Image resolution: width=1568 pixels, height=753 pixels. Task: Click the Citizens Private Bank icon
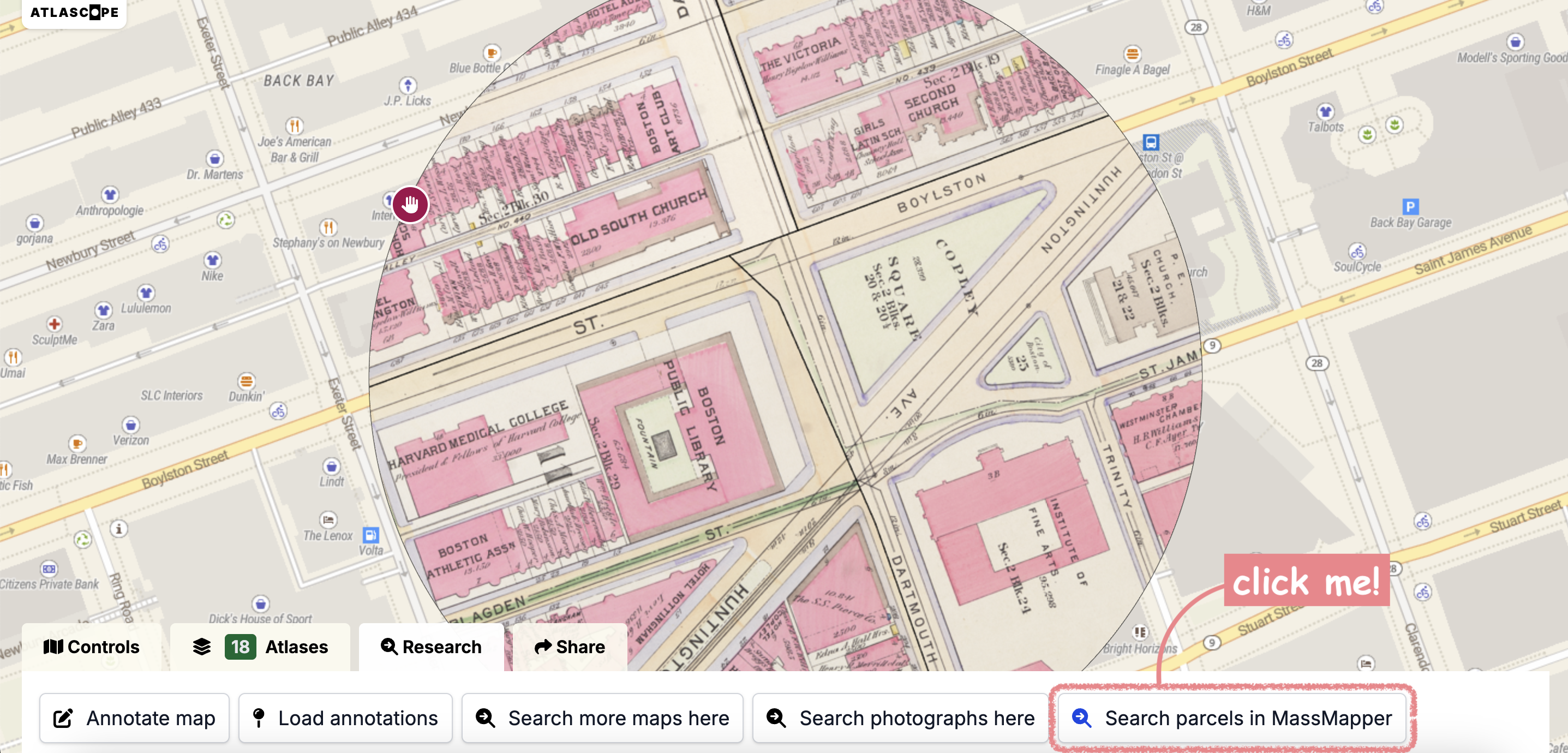(x=49, y=569)
